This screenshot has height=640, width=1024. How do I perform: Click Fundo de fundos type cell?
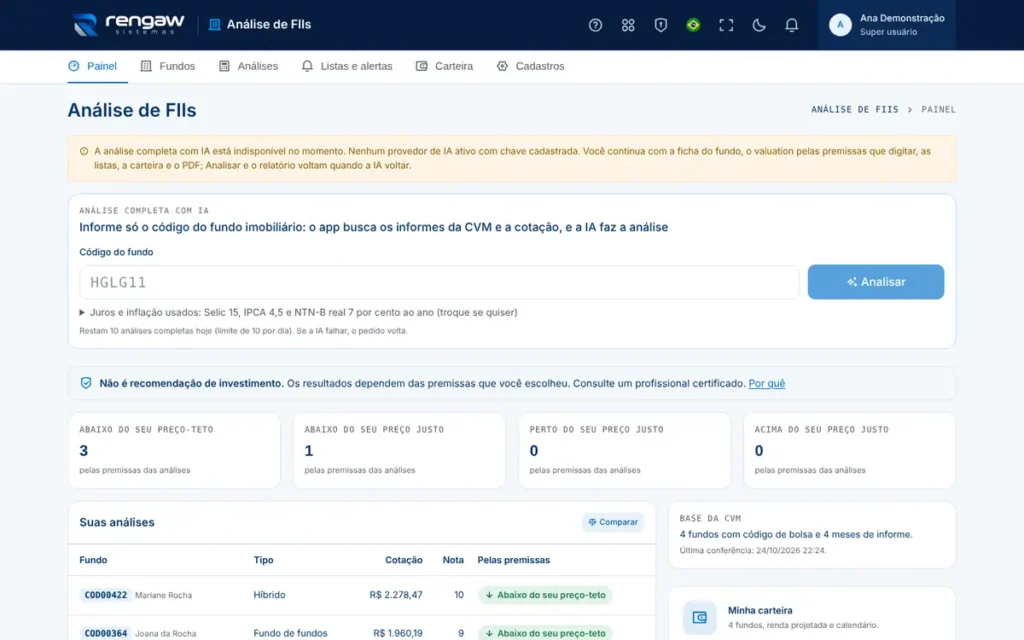290,633
